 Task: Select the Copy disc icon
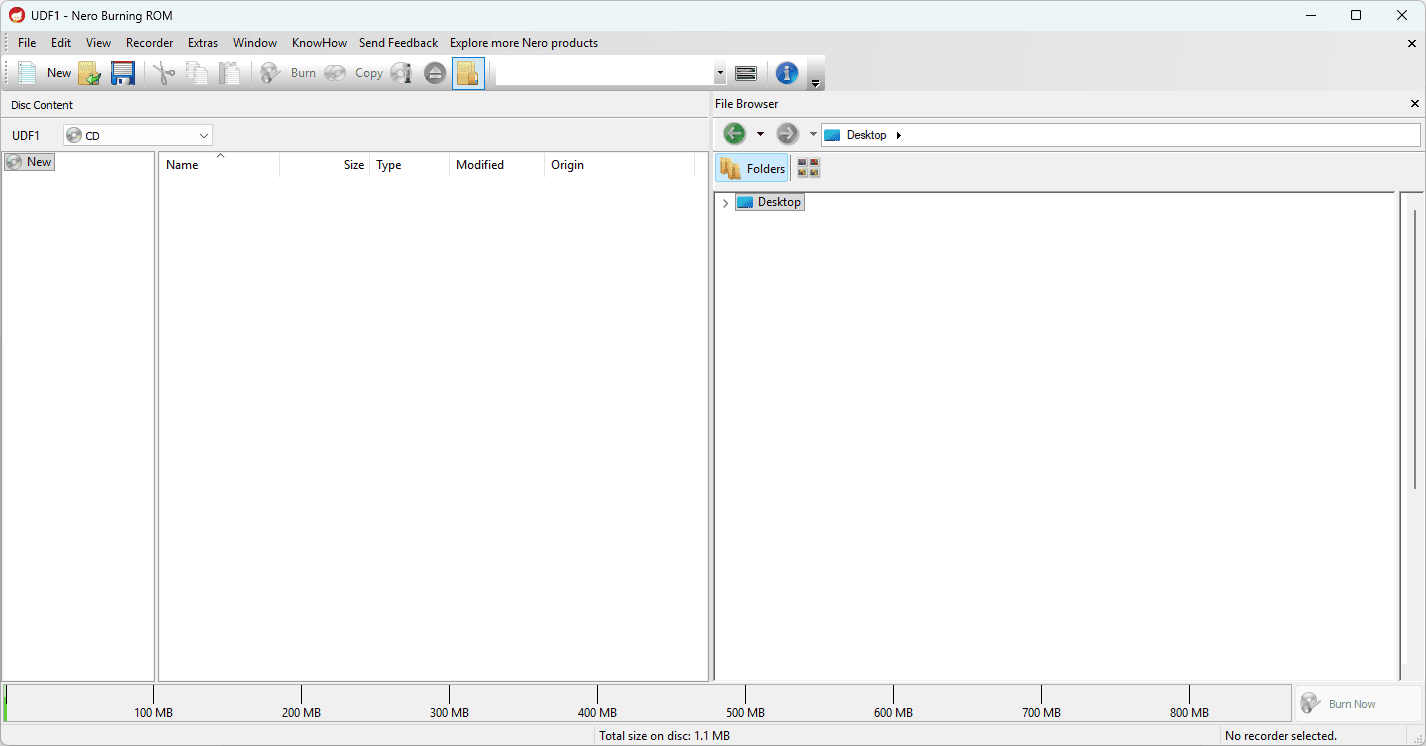[335, 72]
